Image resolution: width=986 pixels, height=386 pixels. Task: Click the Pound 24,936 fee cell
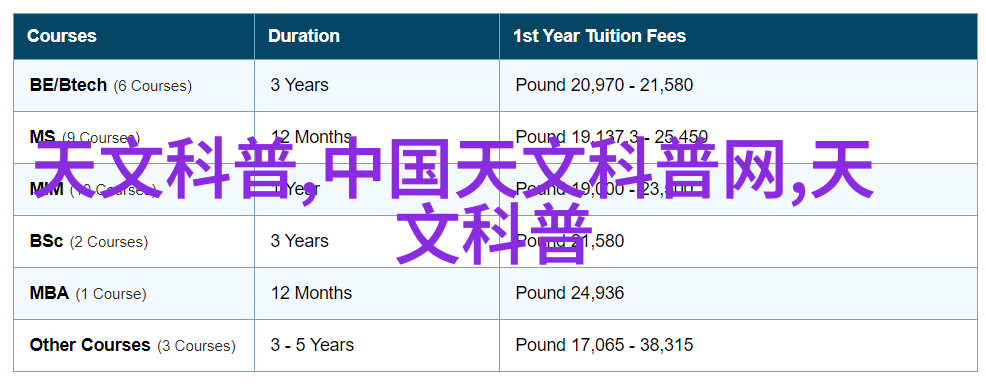tap(736, 294)
